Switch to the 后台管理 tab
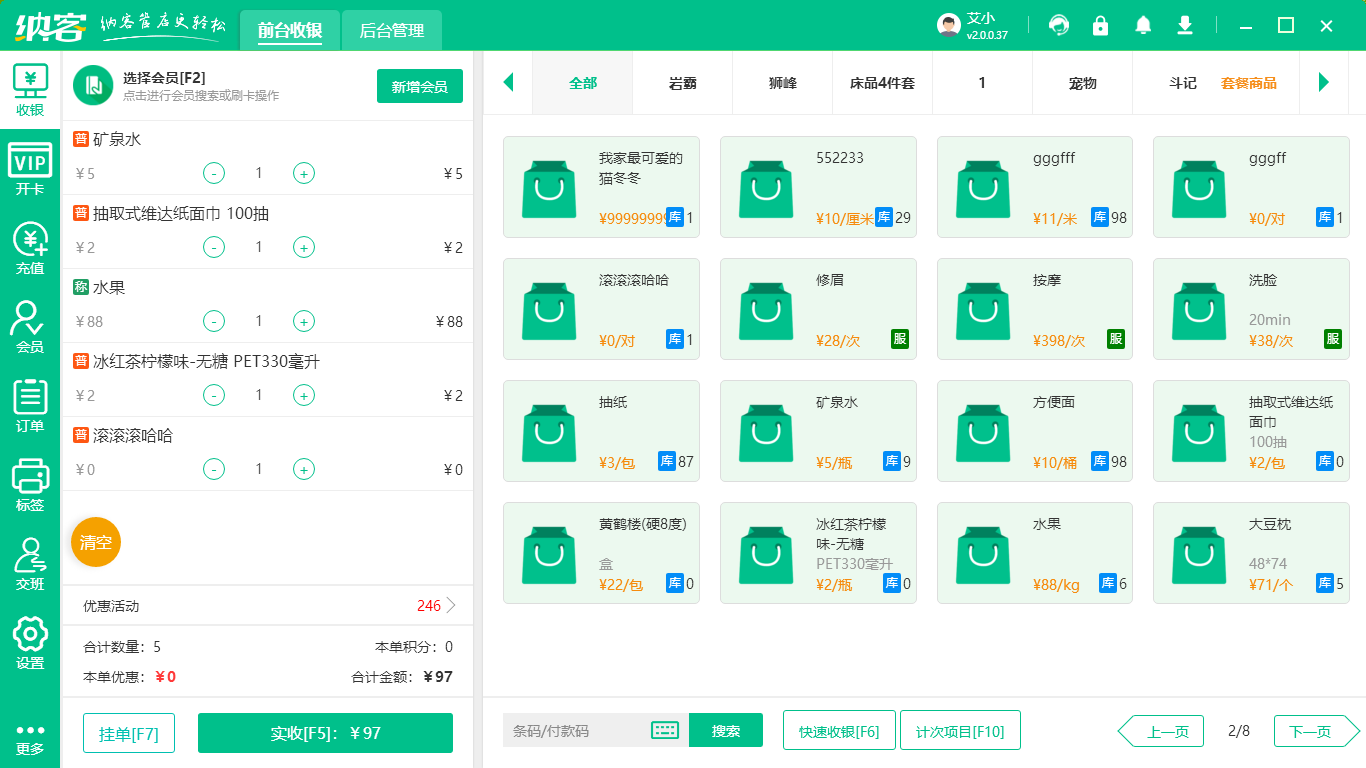The height and width of the screenshot is (768, 1366). point(390,31)
